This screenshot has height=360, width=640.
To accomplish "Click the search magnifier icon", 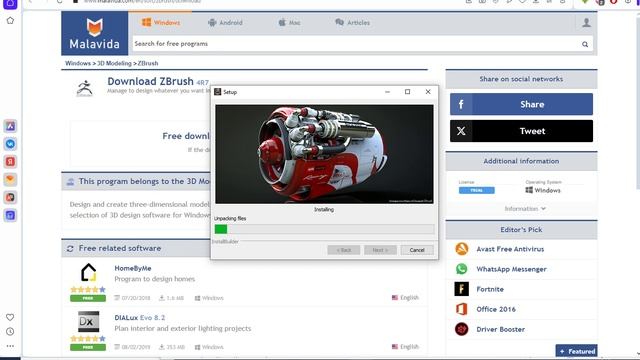I will click(585, 44).
